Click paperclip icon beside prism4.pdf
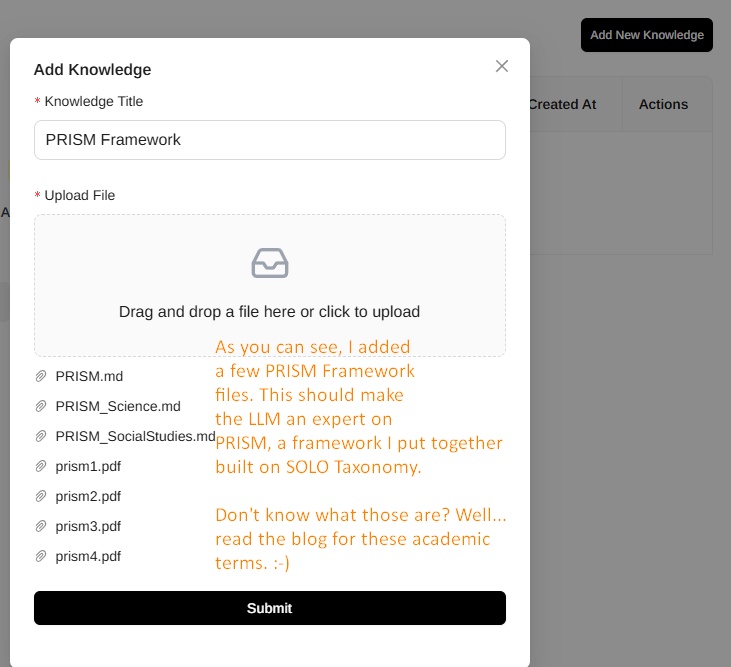The width and height of the screenshot is (731, 667). coord(41,556)
